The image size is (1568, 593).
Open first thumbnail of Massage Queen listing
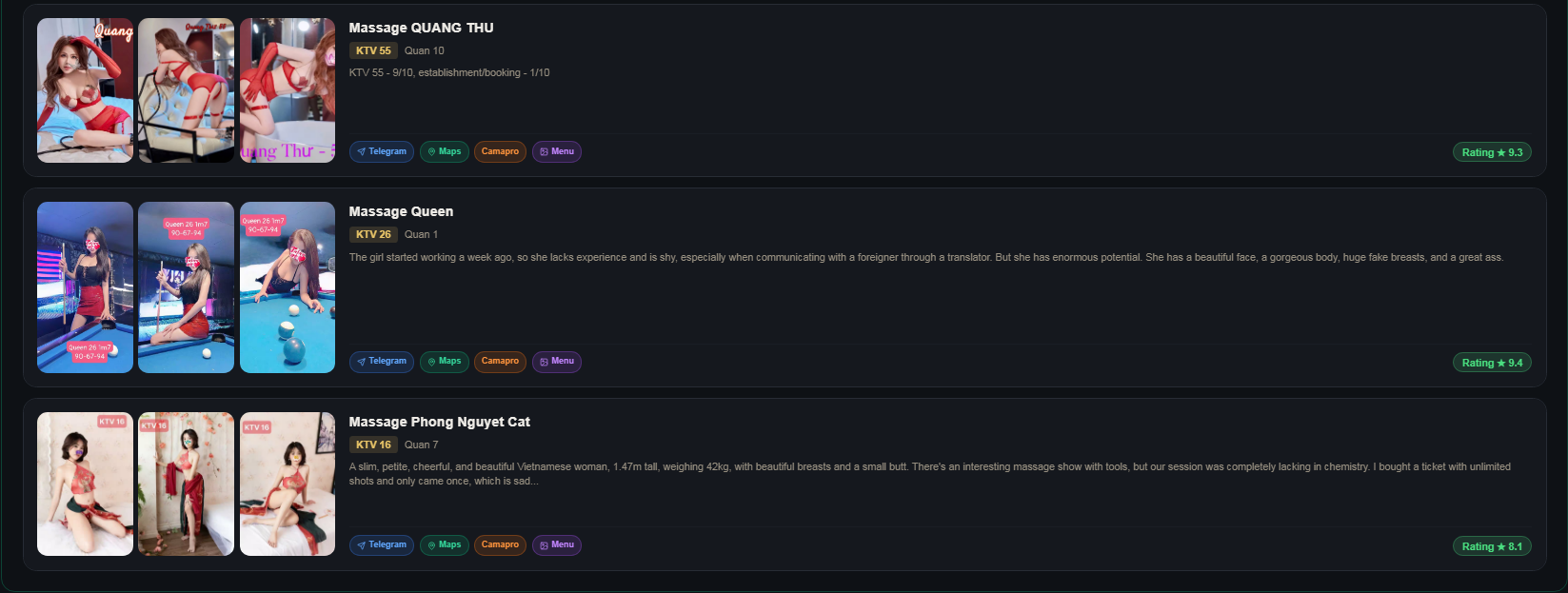point(85,287)
